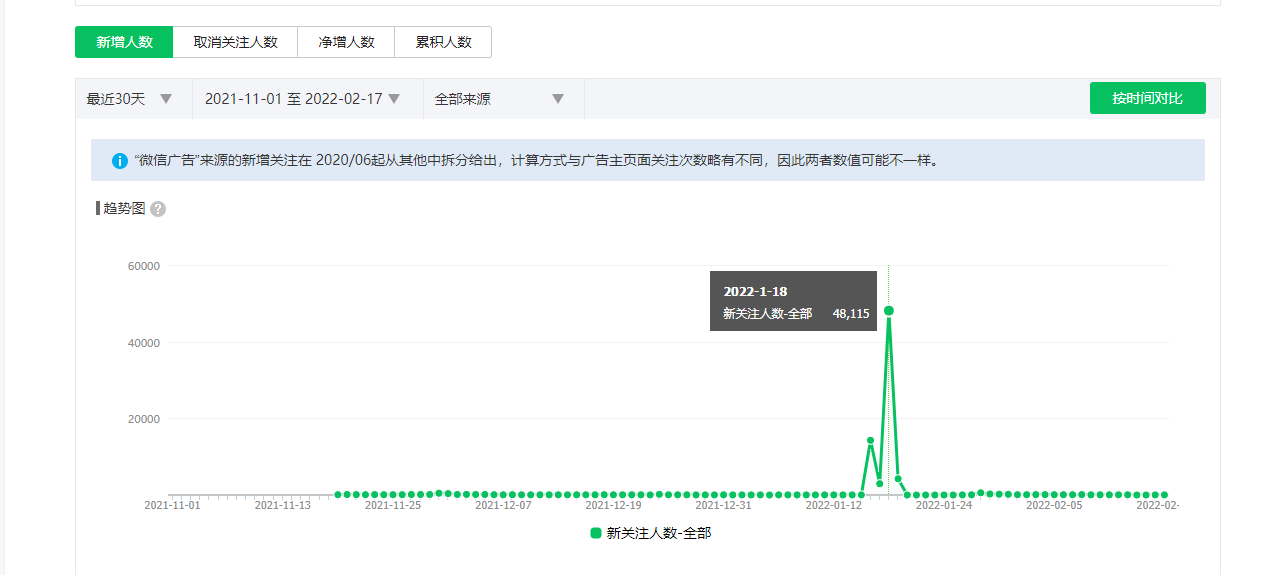This screenshot has height=575, width=1263.
Task: Open the 累积人数 tab
Action: pyautogui.click(x=443, y=42)
